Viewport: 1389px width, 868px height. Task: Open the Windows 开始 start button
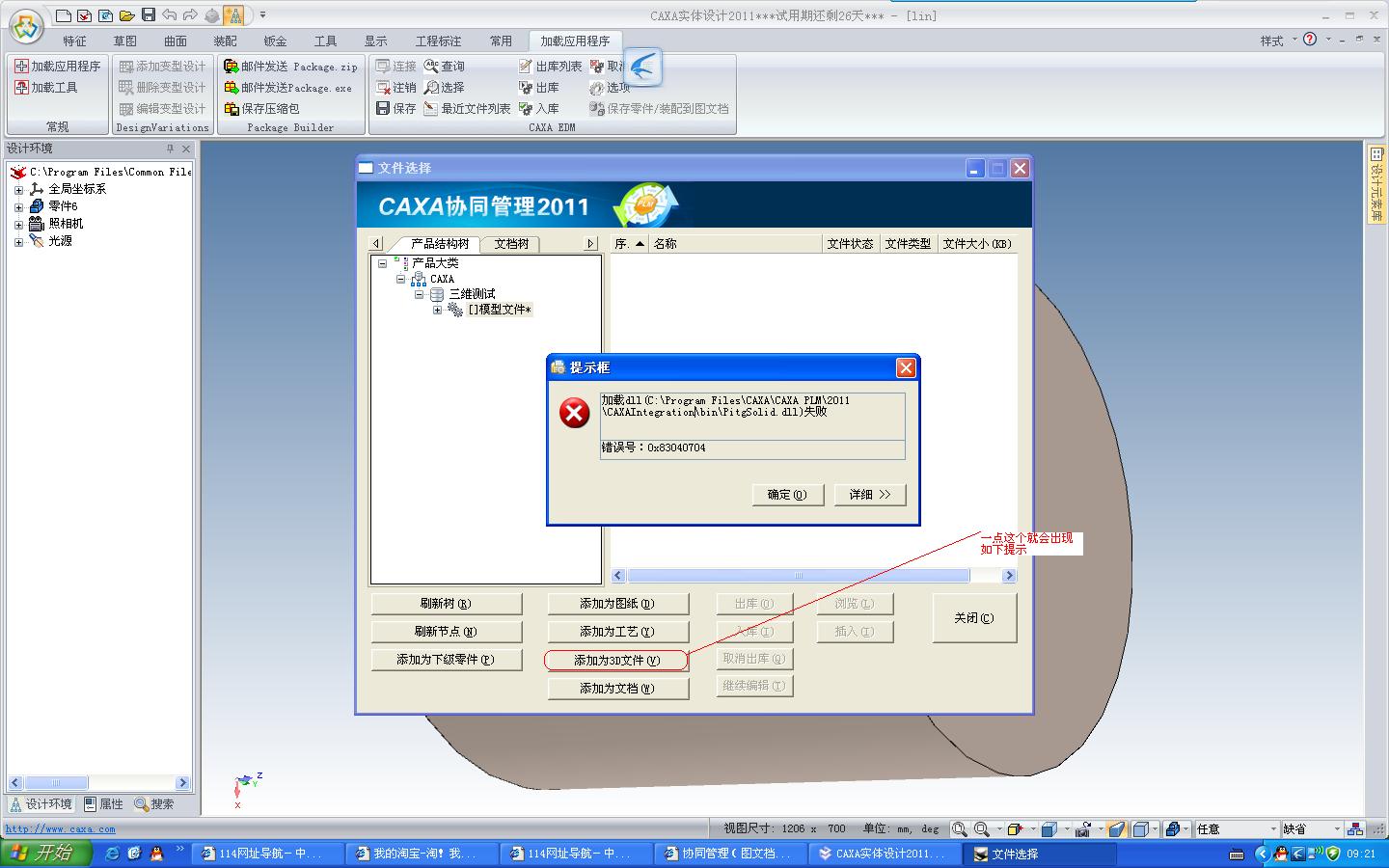46,854
